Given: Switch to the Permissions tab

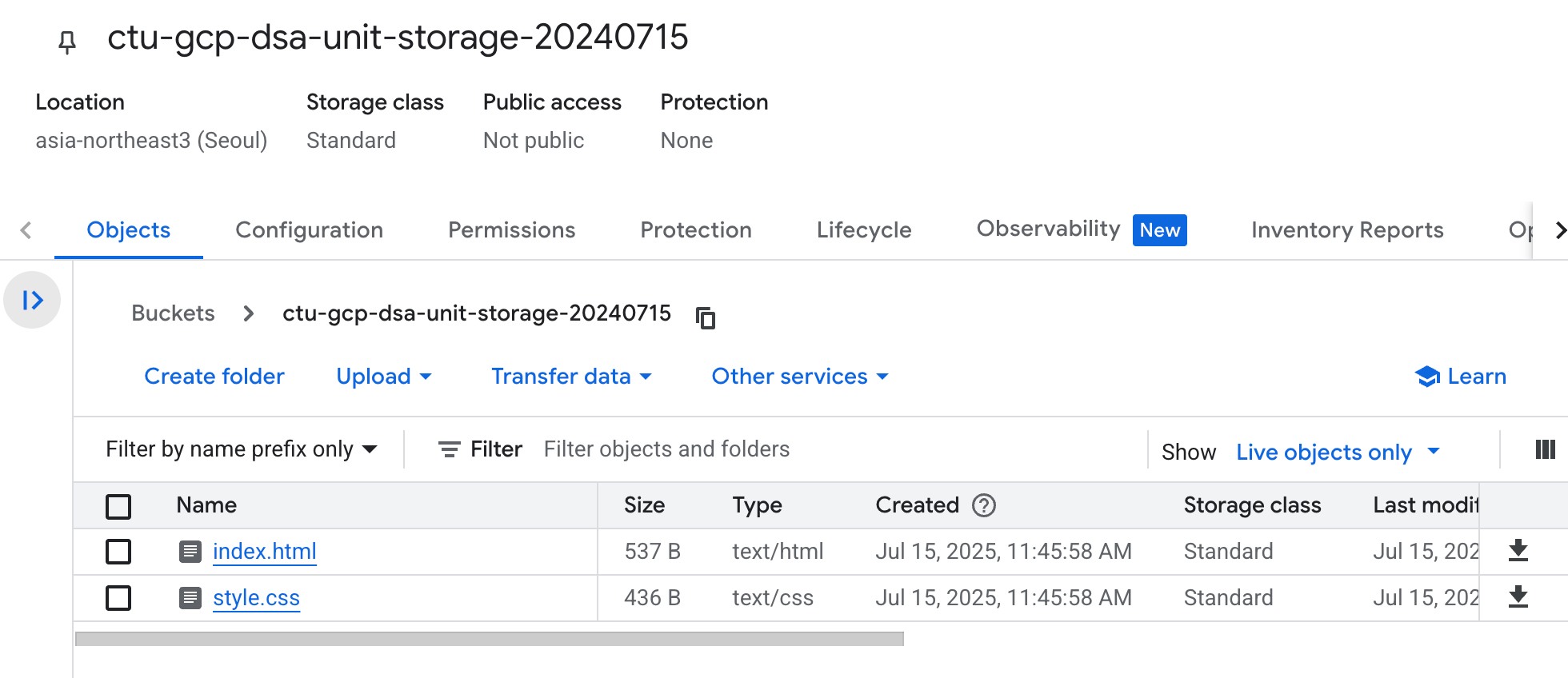Looking at the screenshot, I should tap(511, 230).
